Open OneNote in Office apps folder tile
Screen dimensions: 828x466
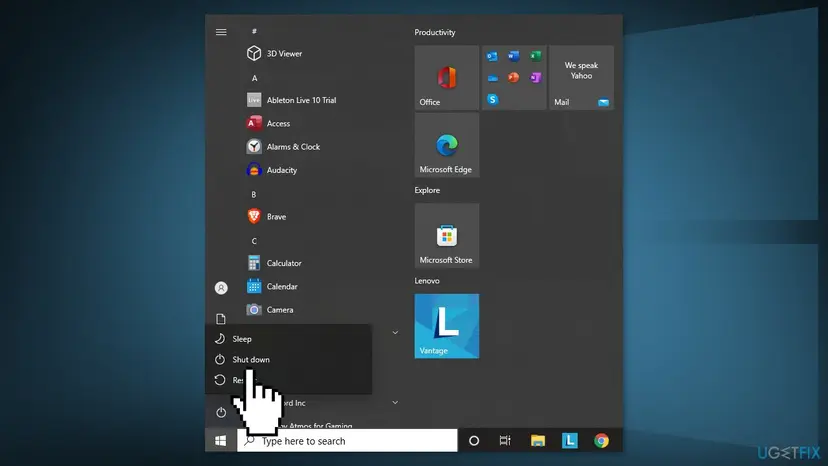click(x=535, y=78)
